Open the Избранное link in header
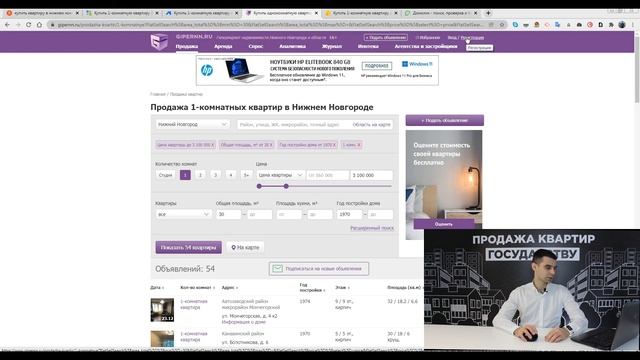 click(x=428, y=38)
